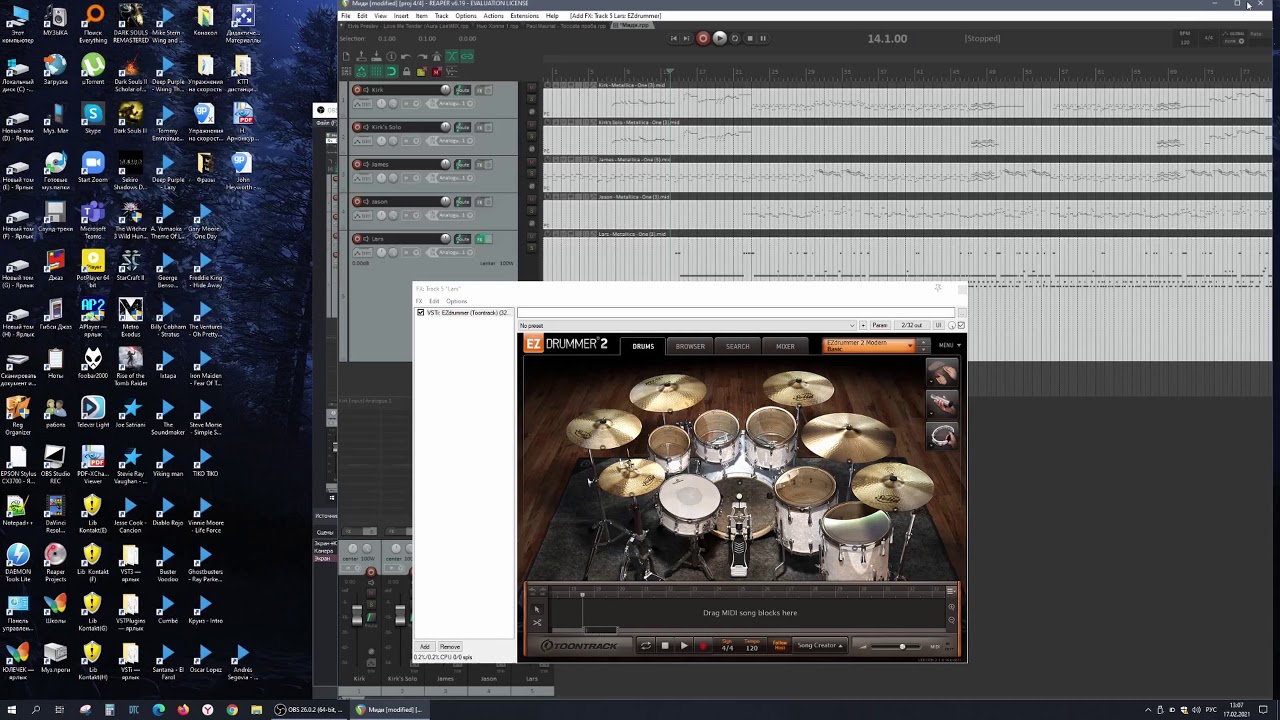
Task: Toggle the metronome toolbar icon
Action: coord(437,56)
